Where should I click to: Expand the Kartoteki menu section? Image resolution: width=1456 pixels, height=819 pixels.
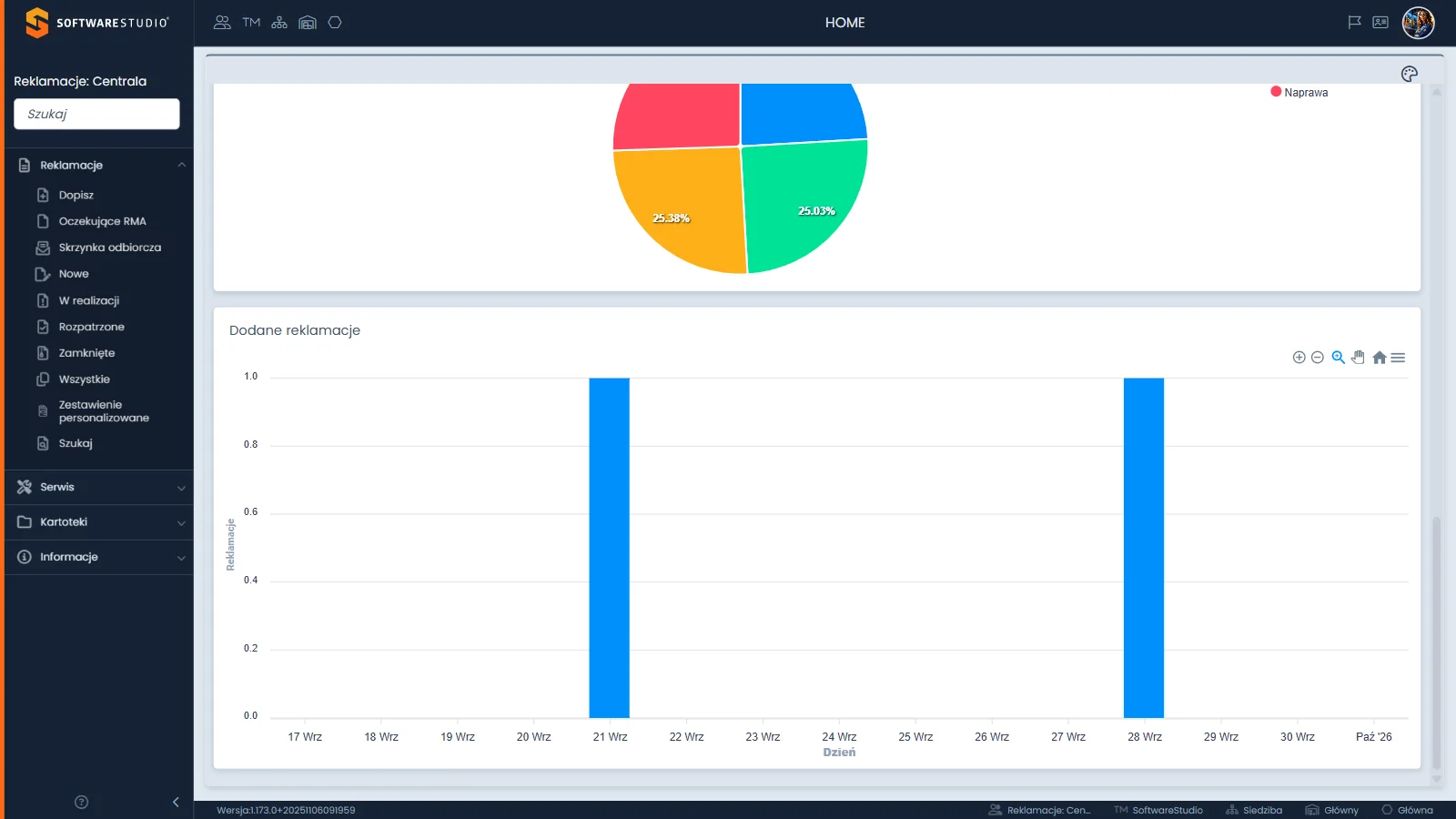(99, 522)
